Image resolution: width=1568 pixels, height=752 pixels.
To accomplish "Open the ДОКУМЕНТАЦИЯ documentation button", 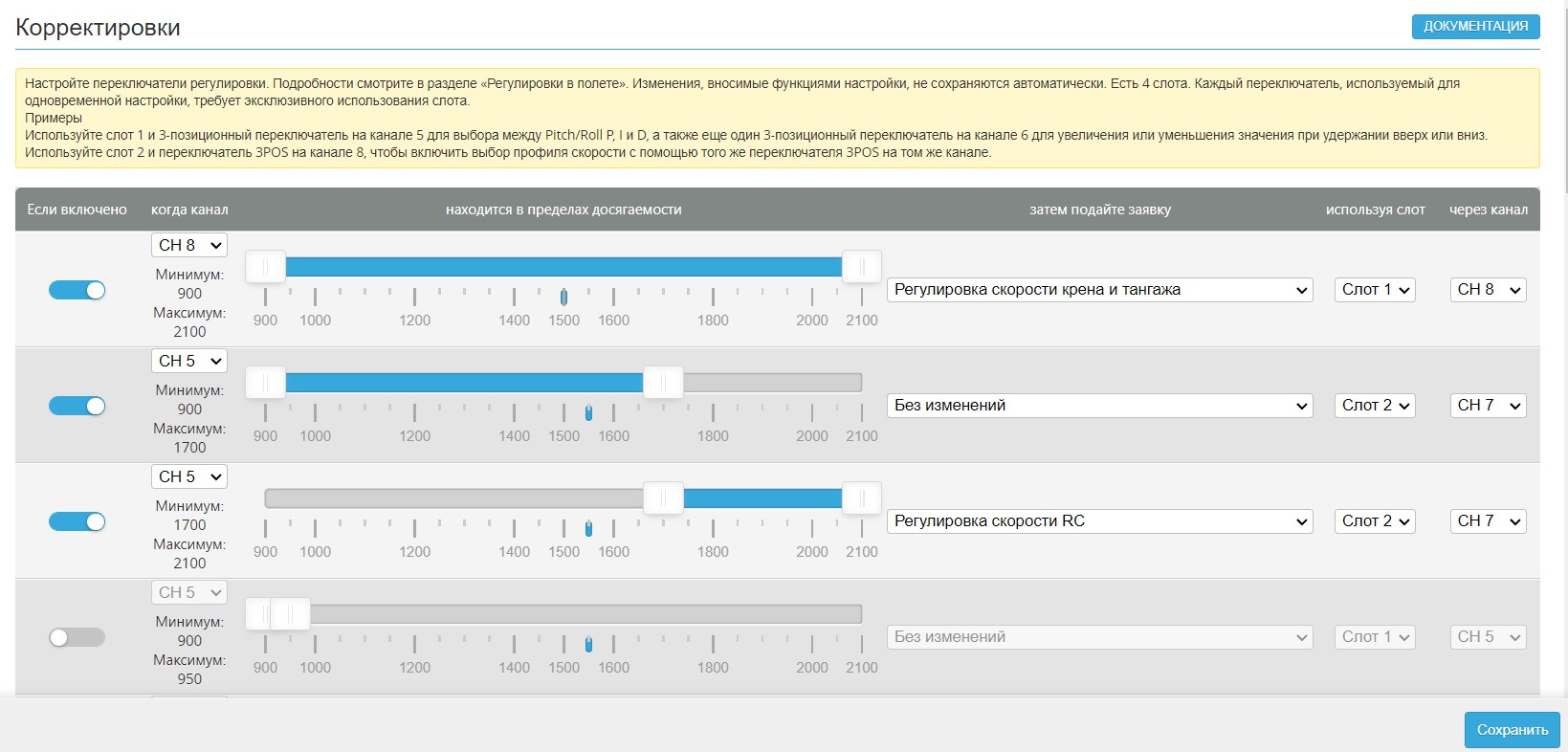I will [1475, 26].
